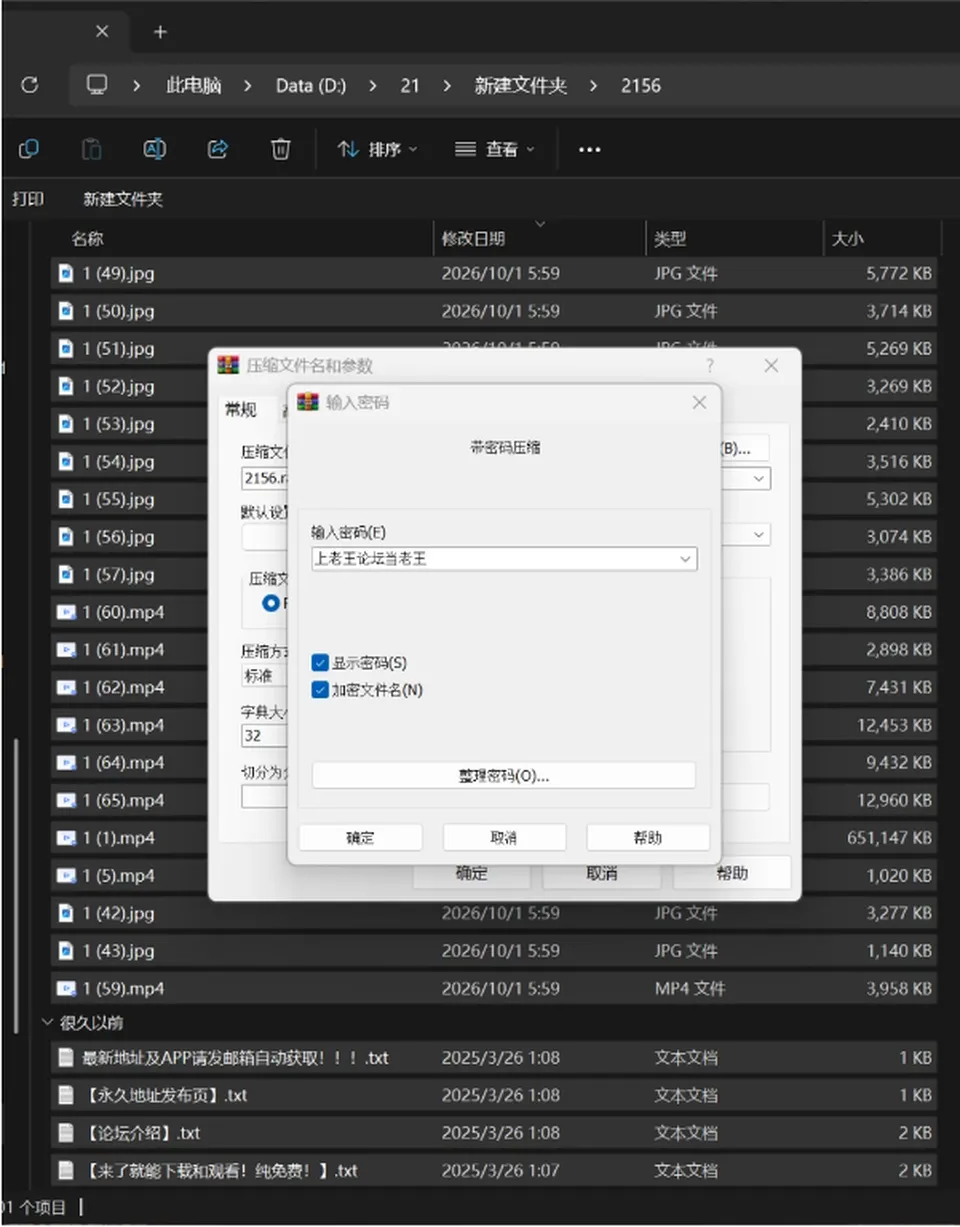The image size is (960, 1227).
Task: Click the Explorer navigation pane scrollbar
Action: (x=16, y=885)
